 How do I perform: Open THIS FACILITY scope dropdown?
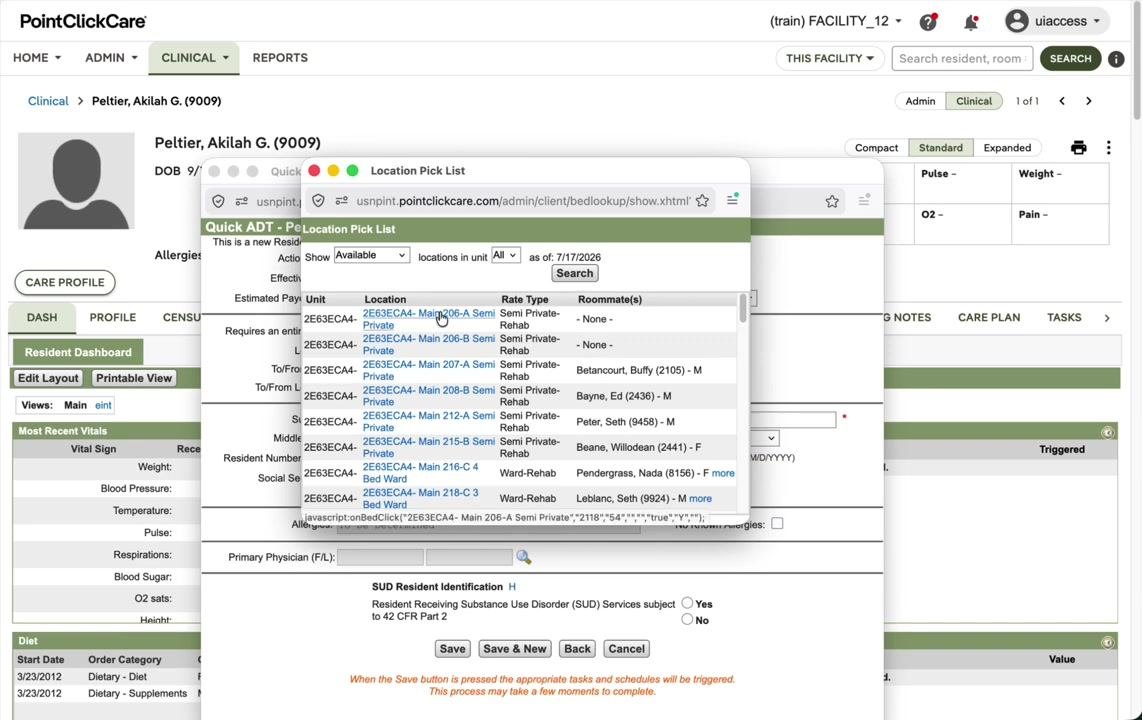click(x=830, y=58)
